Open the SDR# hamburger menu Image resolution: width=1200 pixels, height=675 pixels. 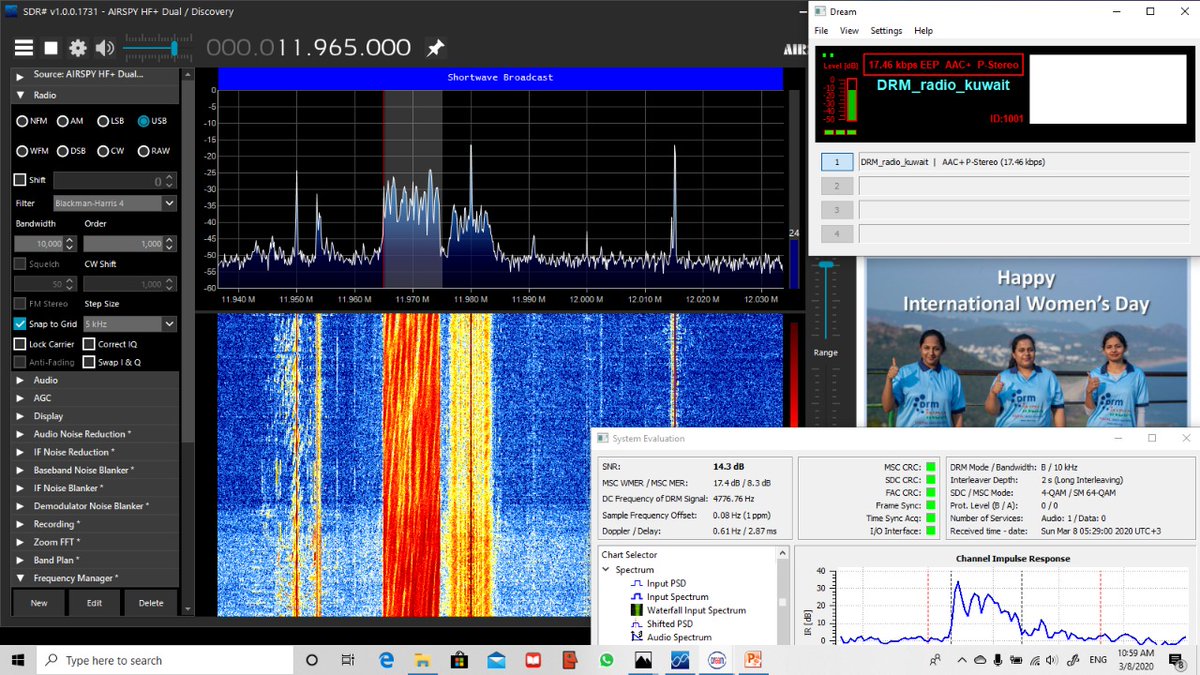point(24,48)
